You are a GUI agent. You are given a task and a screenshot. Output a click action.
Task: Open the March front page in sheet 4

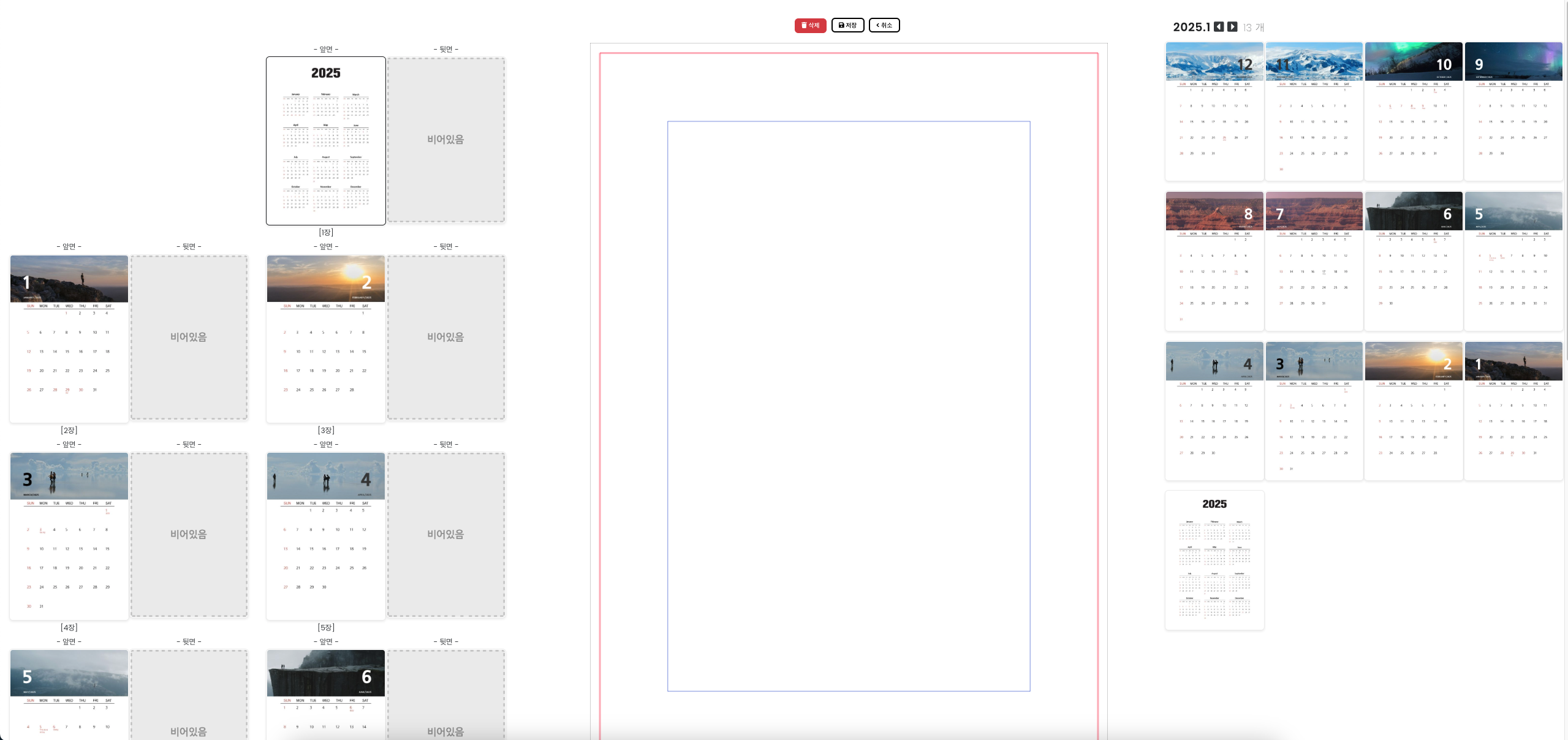(69, 536)
